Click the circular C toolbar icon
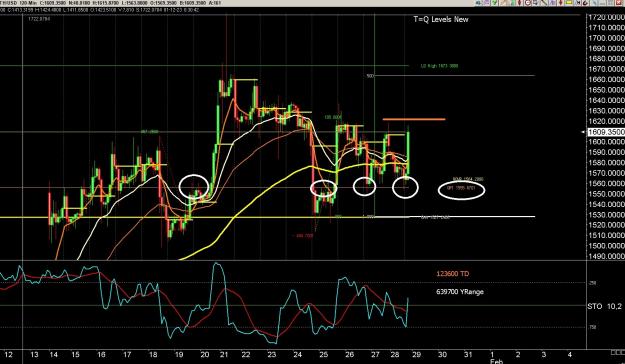Viewport: 625px width, 364px height. coord(527,3)
